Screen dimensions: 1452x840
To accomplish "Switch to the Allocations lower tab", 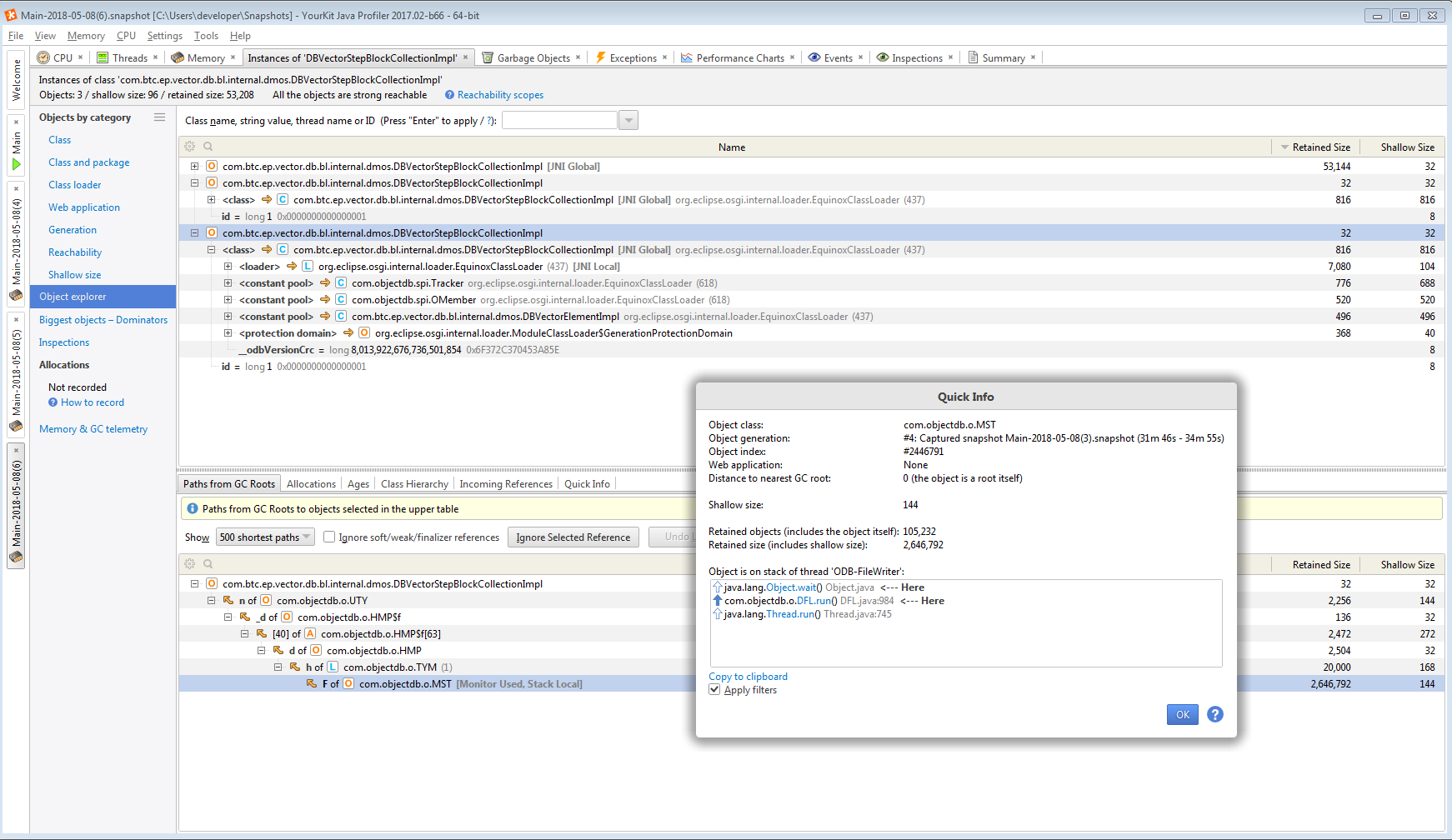I will point(311,484).
